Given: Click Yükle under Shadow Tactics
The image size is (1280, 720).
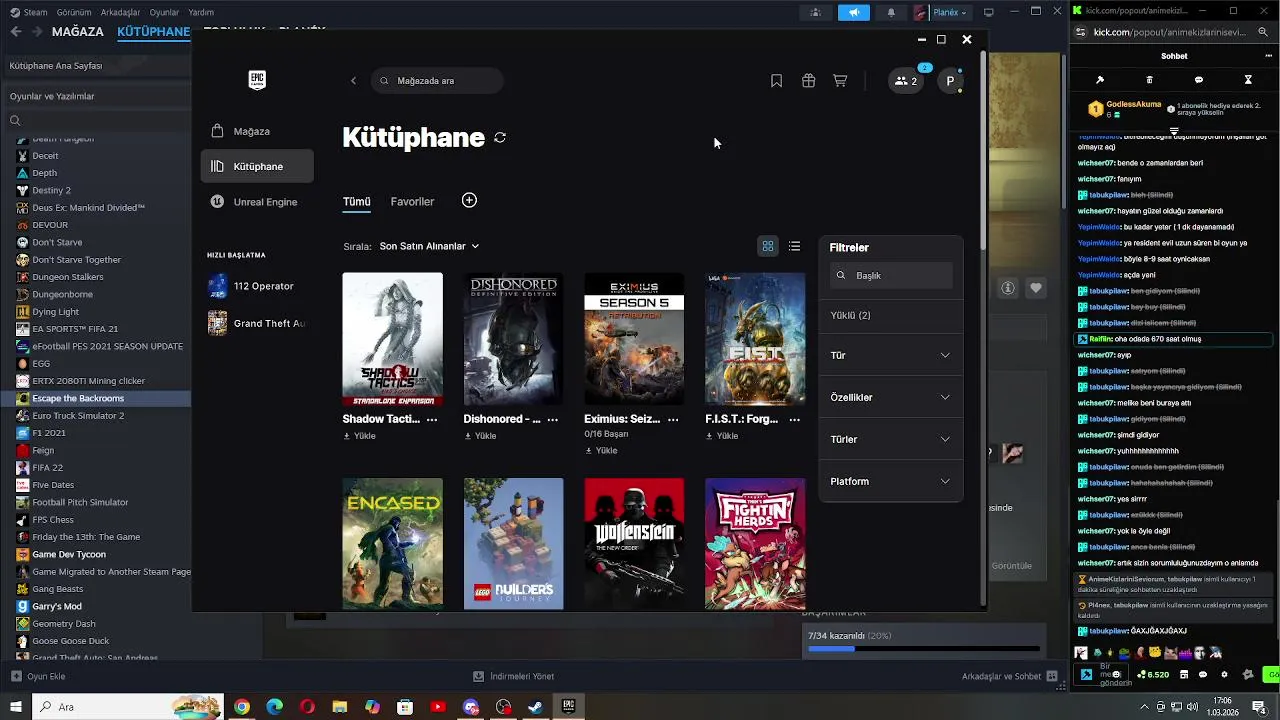Looking at the screenshot, I should click(360, 436).
